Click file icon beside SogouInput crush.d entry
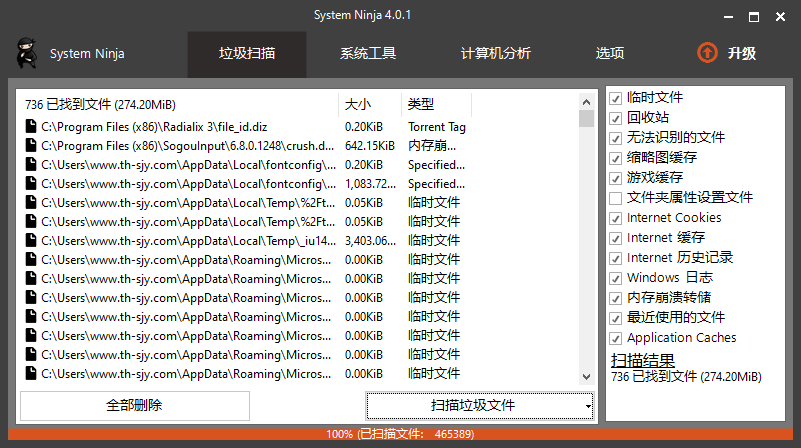 (30, 146)
